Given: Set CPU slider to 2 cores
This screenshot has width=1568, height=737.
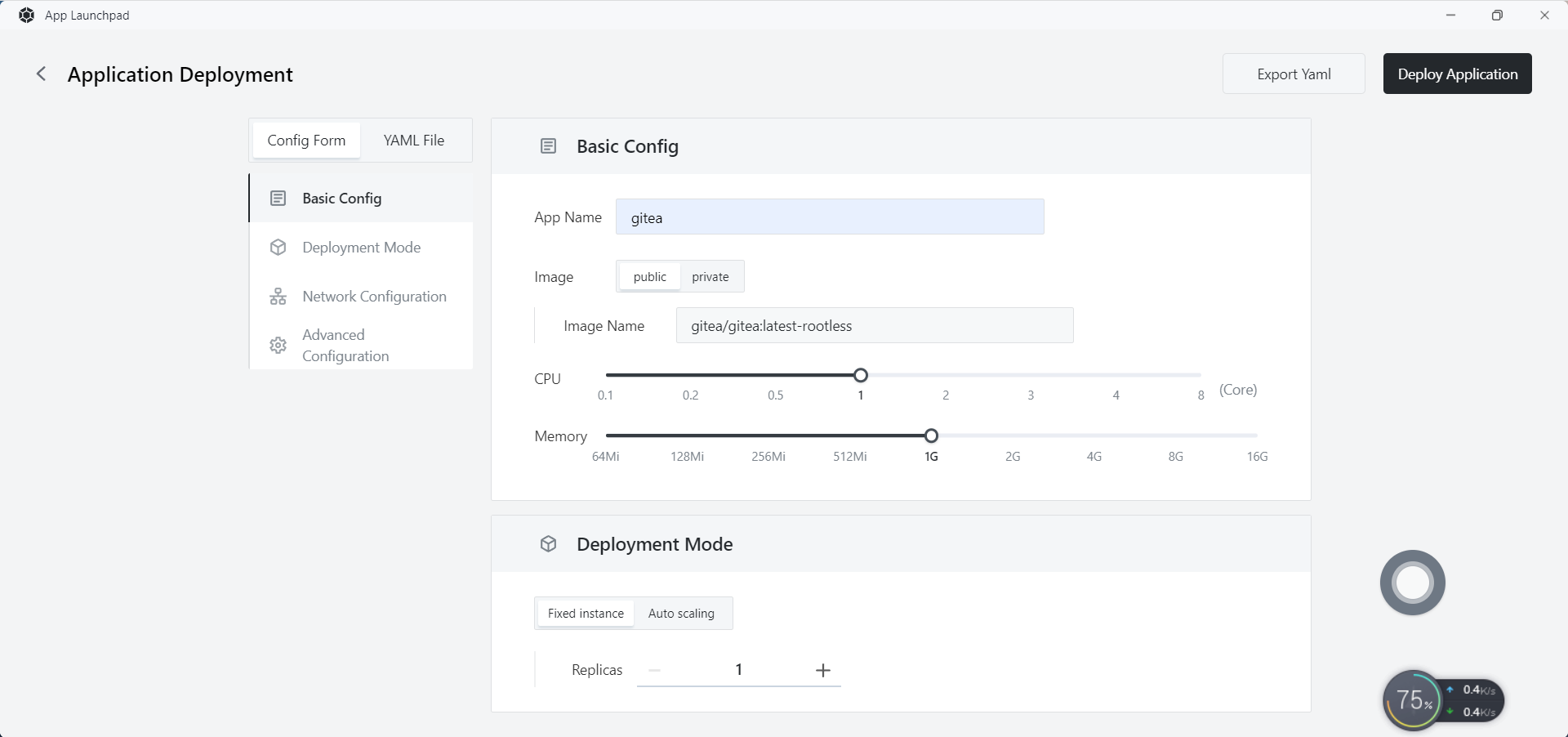Looking at the screenshot, I should 946,376.
